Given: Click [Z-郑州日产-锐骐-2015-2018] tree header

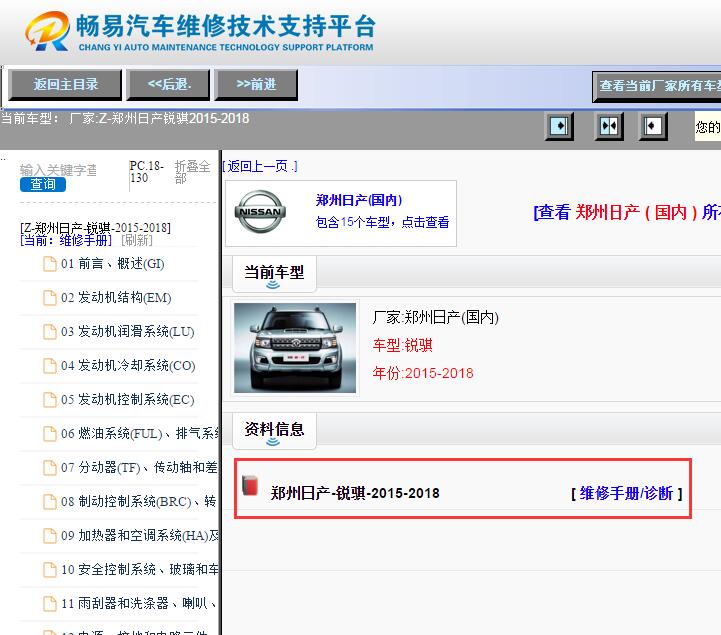Looking at the screenshot, I should 95,228.
